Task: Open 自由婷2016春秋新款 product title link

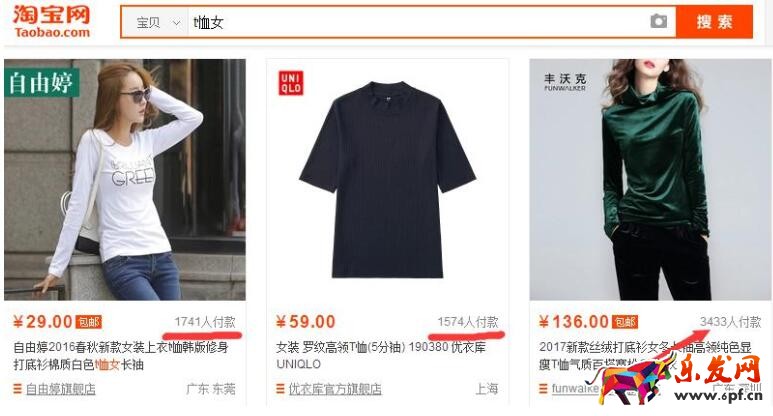Action: click(x=121, y=356)
